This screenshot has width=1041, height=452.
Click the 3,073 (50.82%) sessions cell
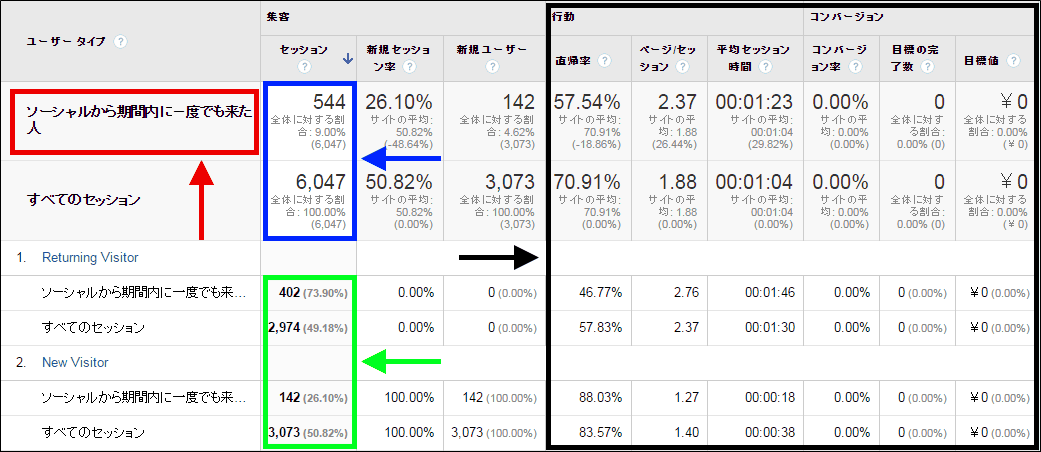click(310, 433)
